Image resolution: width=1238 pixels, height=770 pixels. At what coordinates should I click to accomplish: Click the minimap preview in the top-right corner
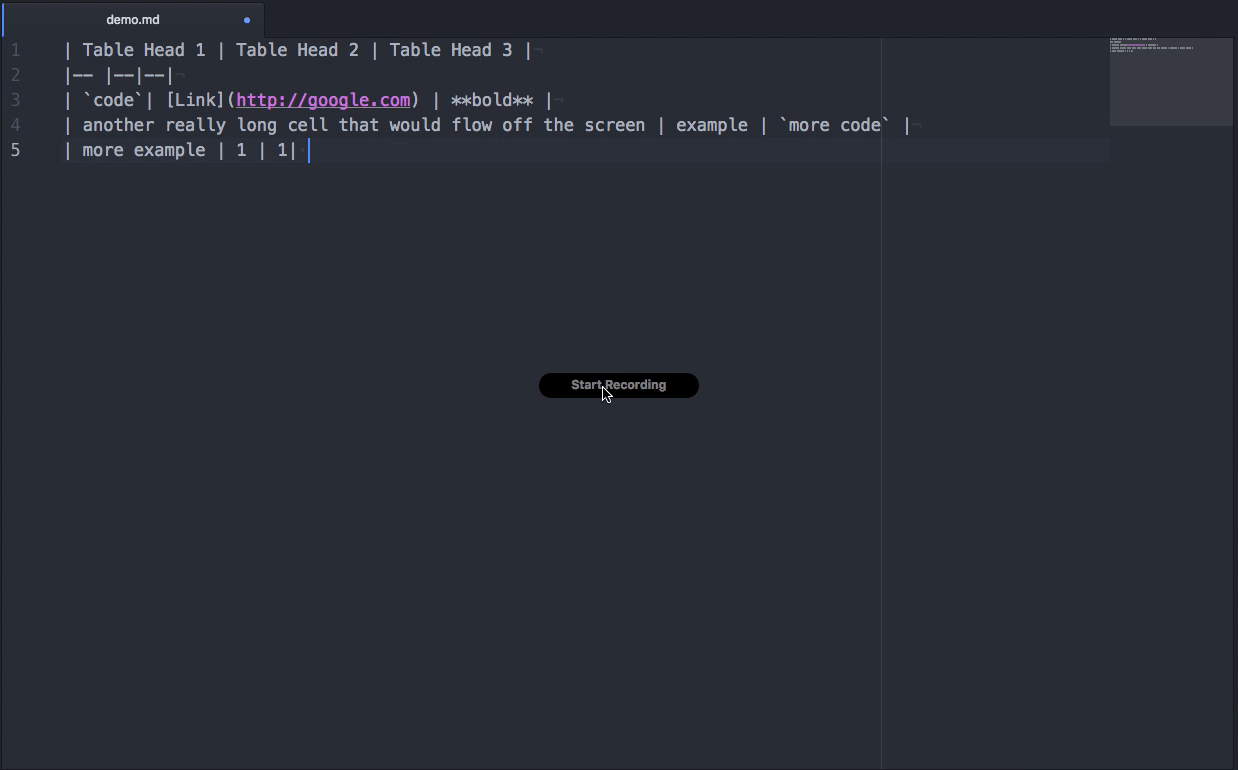[1170, 82]
